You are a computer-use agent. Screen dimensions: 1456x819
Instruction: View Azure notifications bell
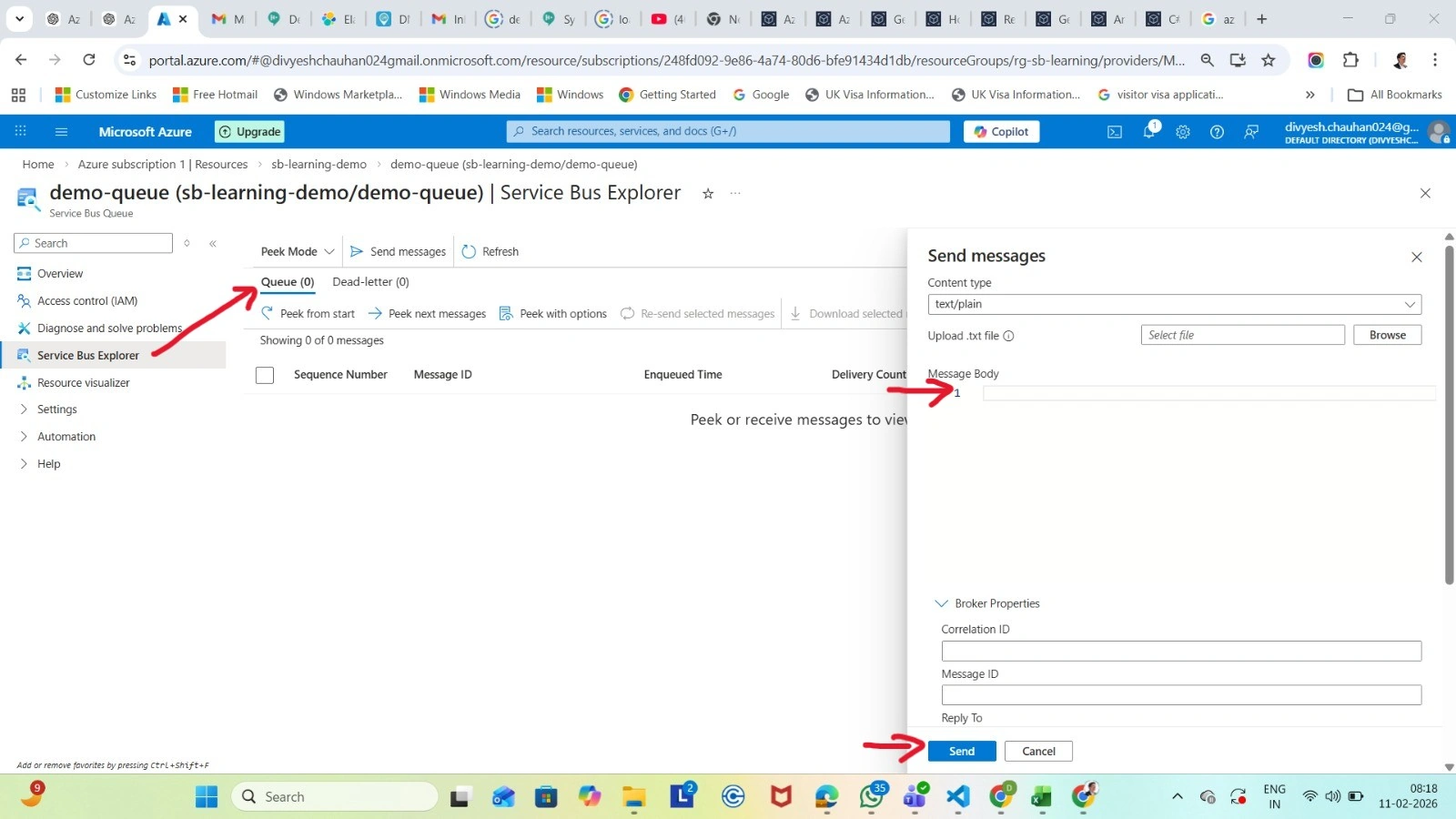click(1149, 131)
